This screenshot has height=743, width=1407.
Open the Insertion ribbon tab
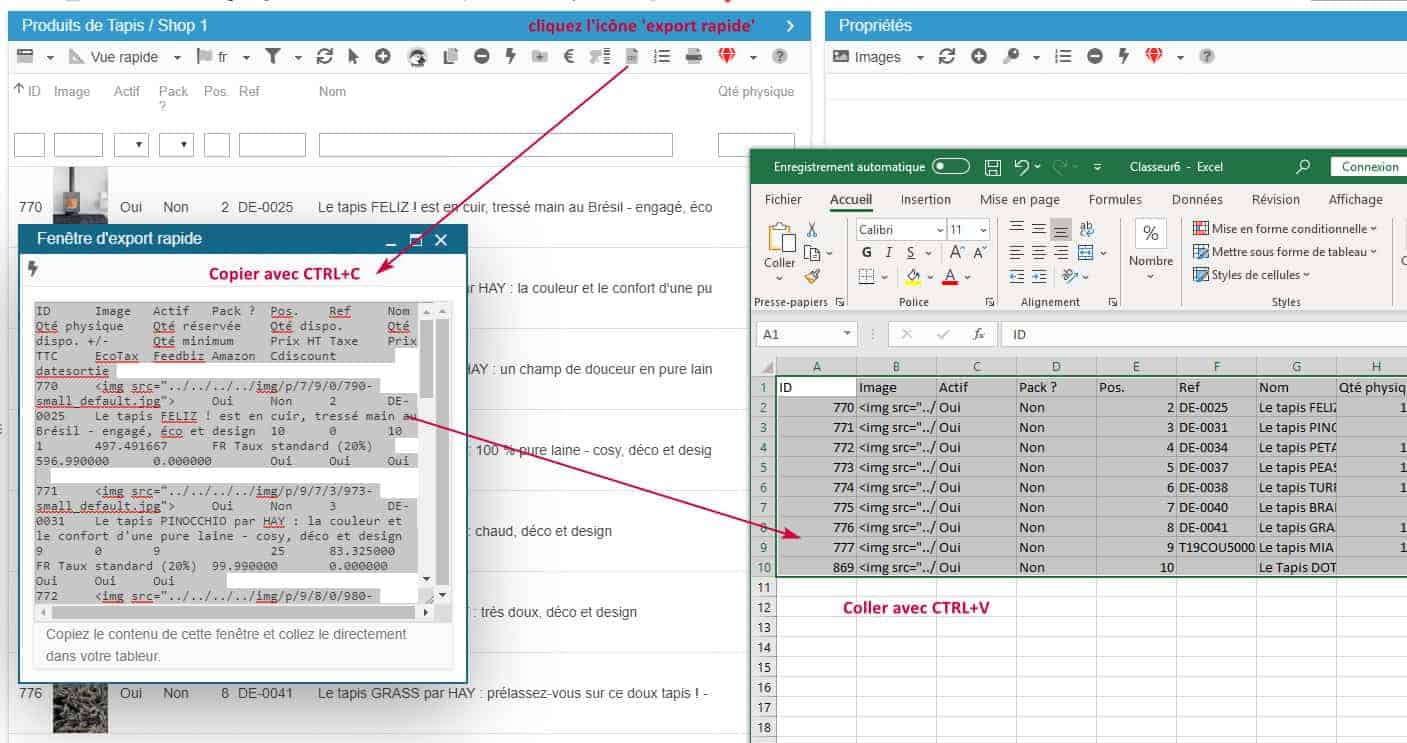pos(925,200)
